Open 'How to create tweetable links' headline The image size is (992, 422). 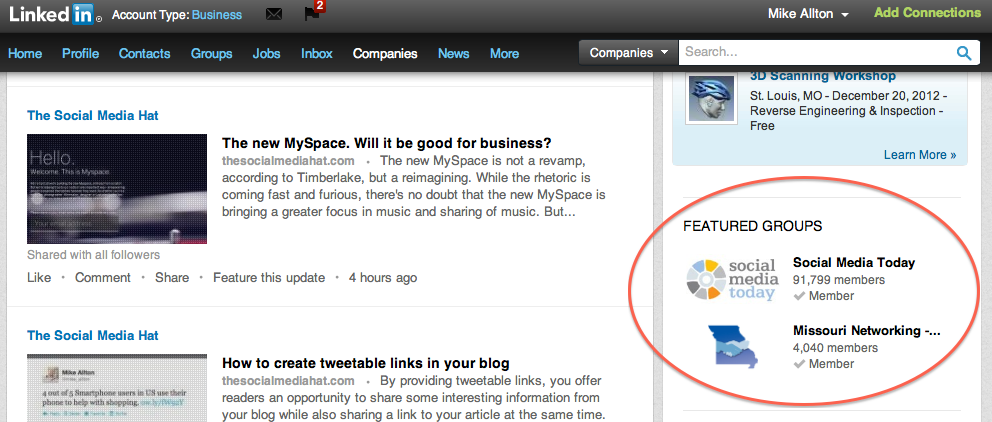[x=366, y=363]
